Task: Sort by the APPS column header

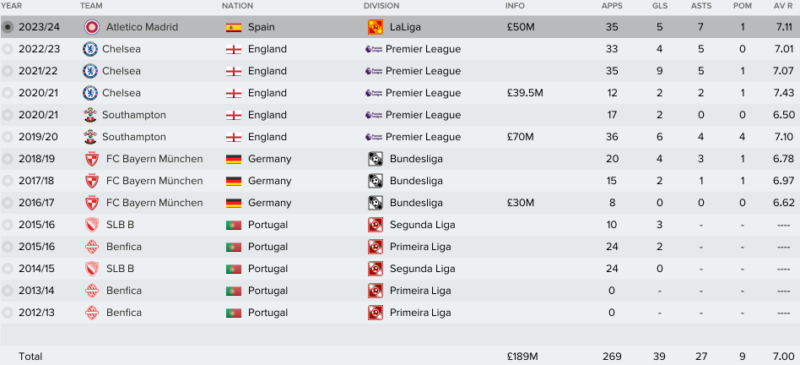Action: pos(612,6)
